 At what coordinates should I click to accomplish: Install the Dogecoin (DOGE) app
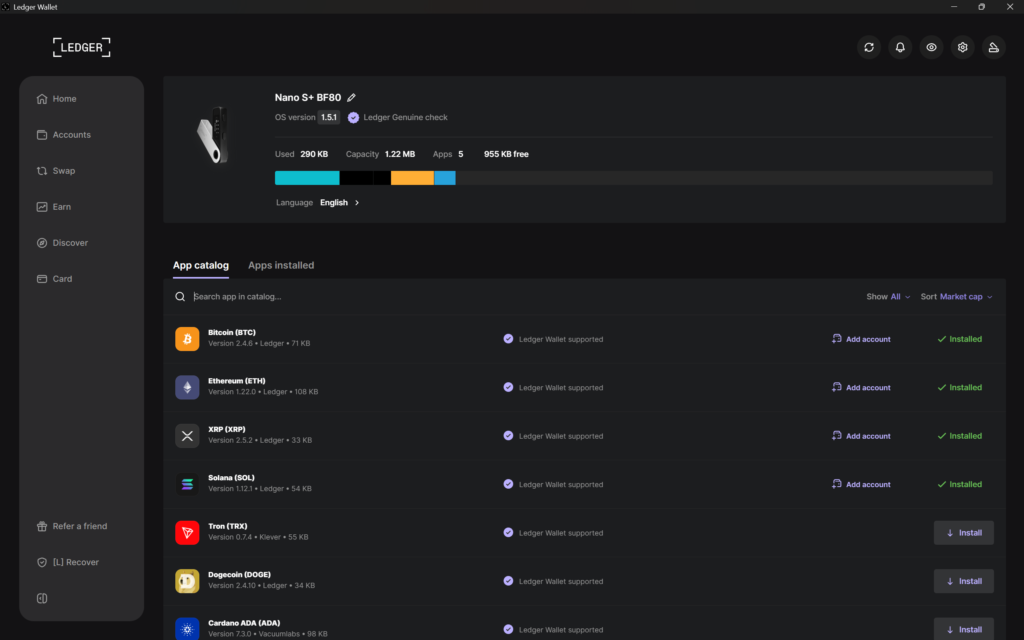(963, 581)
